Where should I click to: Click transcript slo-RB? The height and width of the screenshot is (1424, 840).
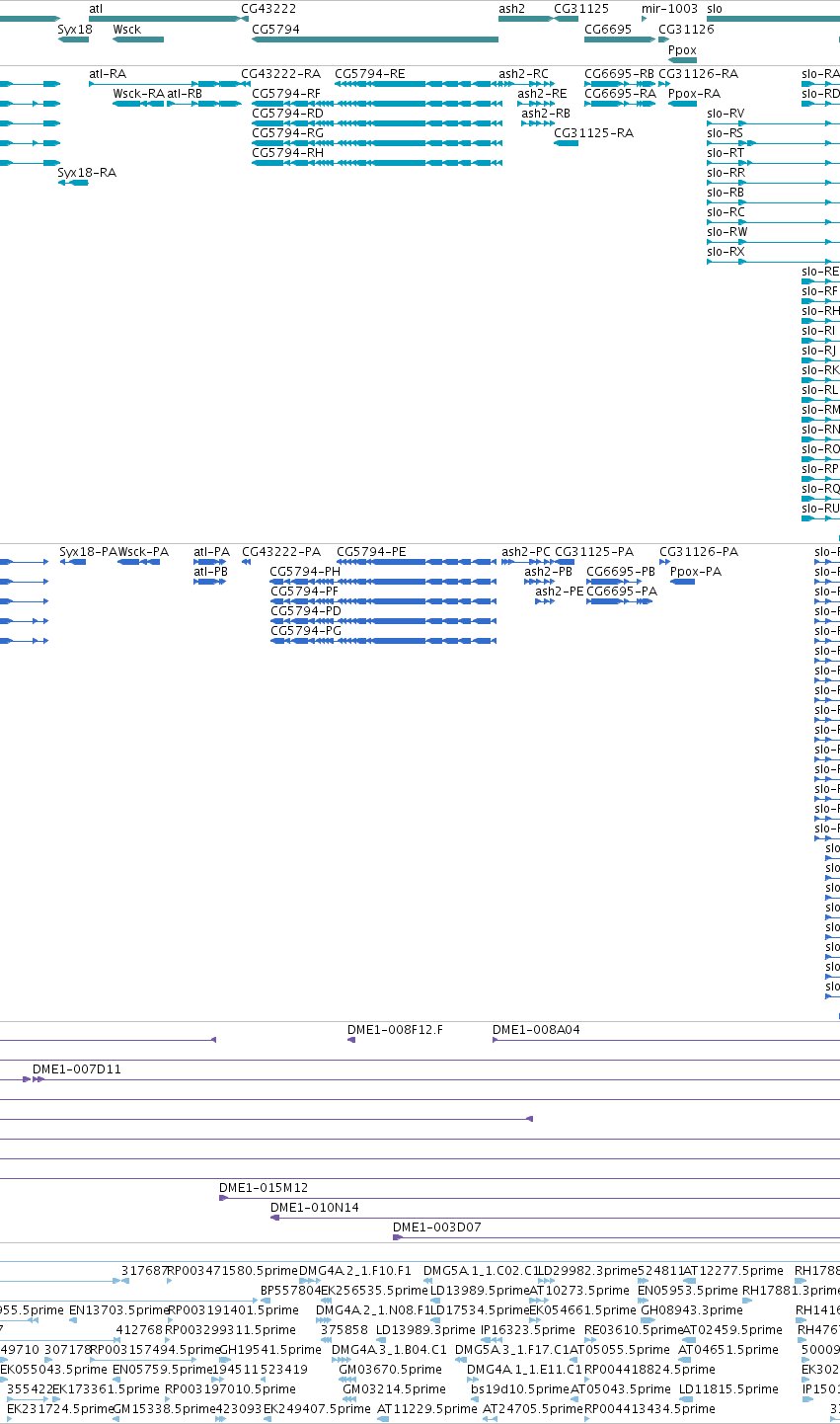725,193
